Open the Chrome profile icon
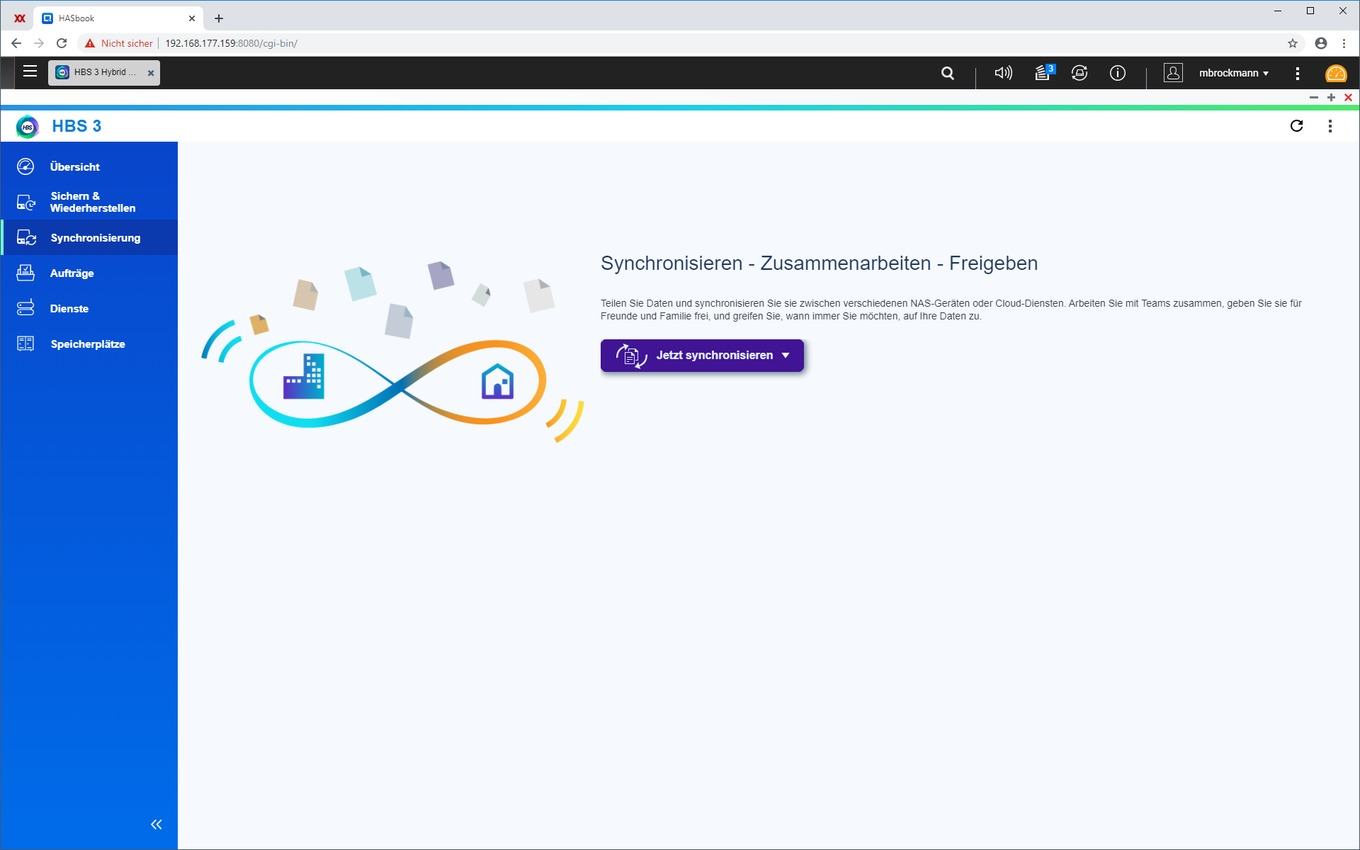The height and width of the screenshot is (850, 1360). [1321, 43]
